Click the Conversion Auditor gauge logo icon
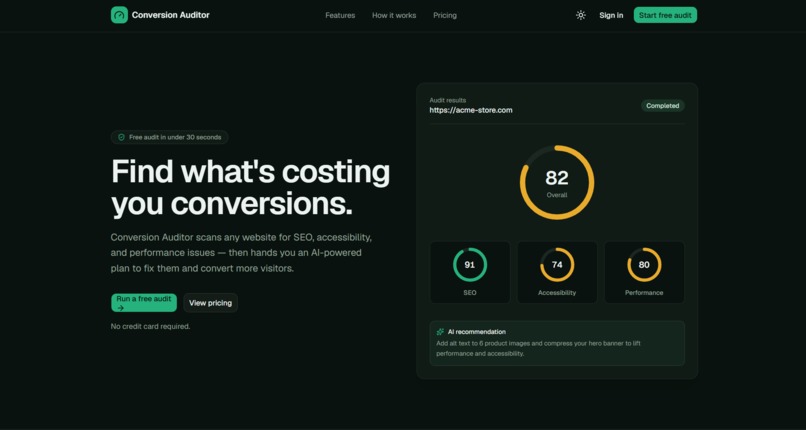806x430 pixels. coord(119,15)
